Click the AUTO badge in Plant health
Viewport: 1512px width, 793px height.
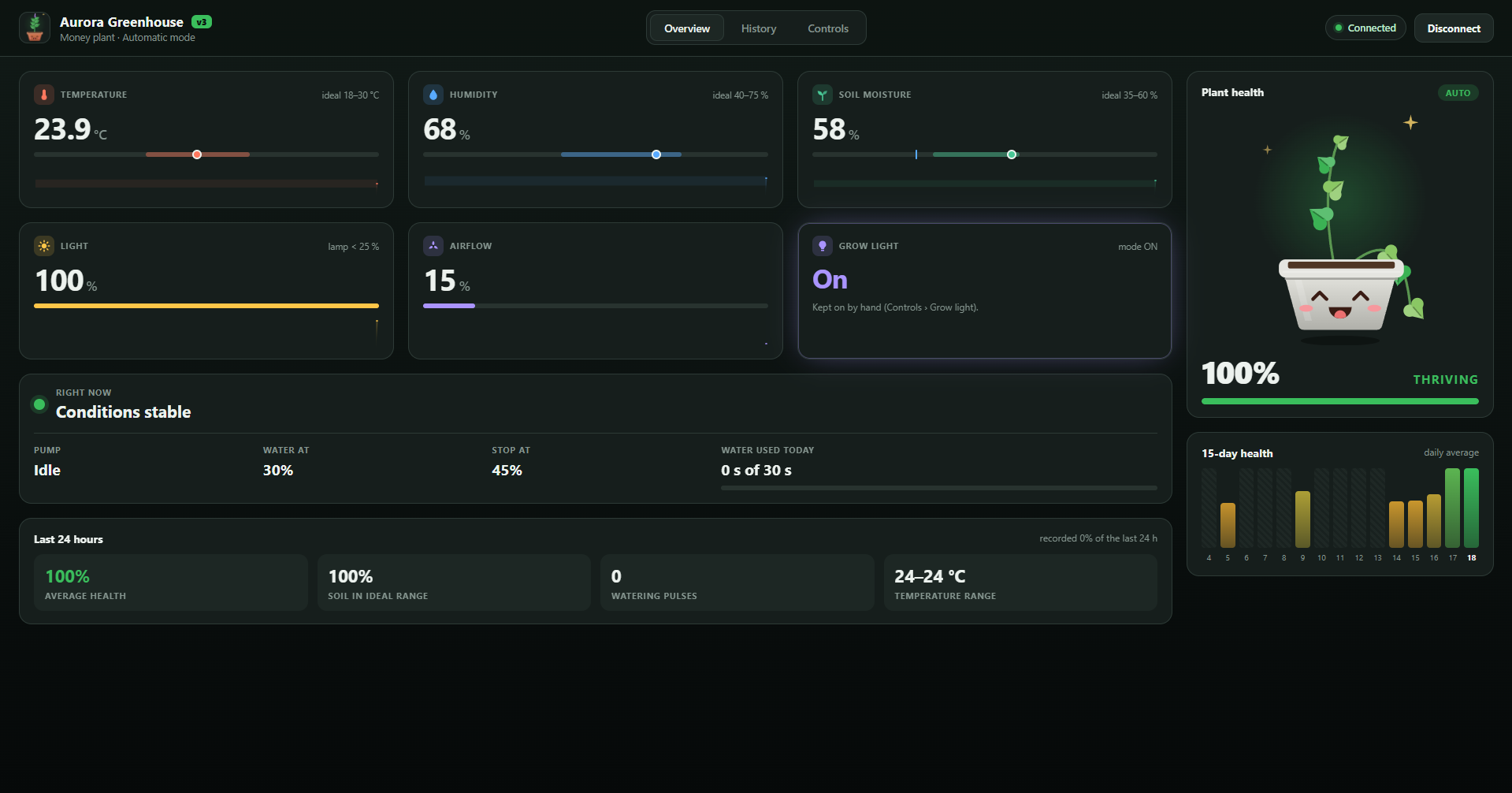click(1458, 93)
